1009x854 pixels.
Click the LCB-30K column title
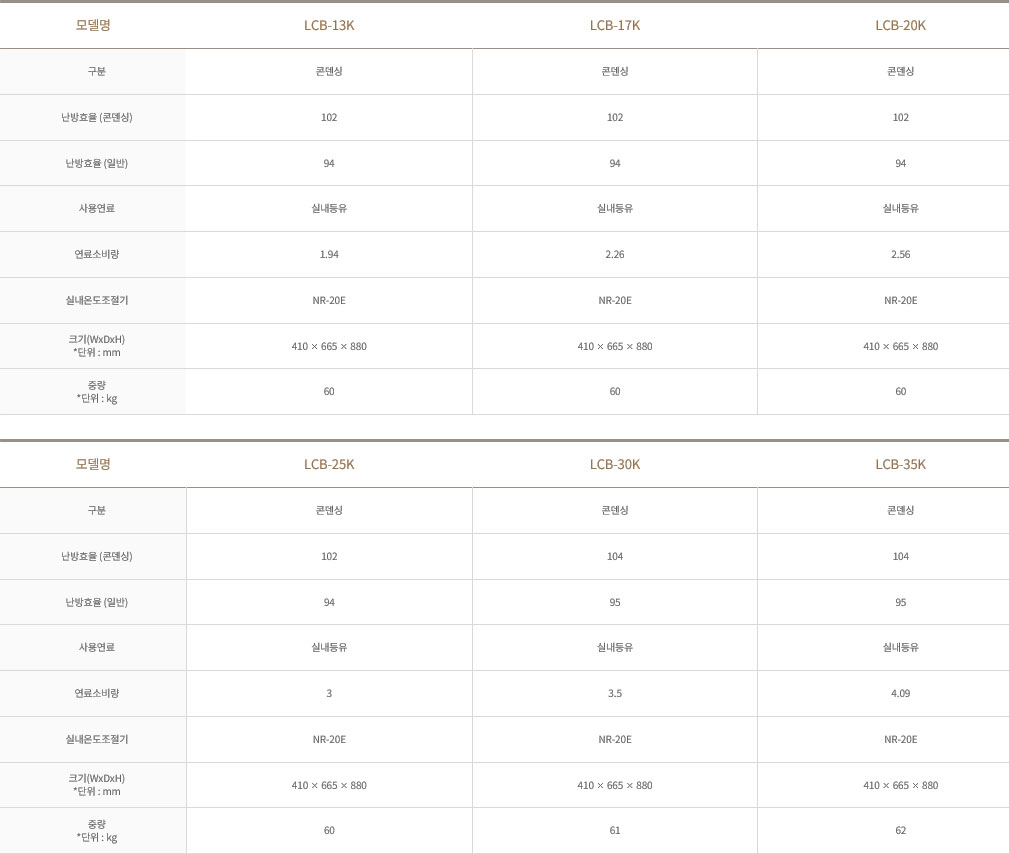pyautogui.click(x=615, y=464)
